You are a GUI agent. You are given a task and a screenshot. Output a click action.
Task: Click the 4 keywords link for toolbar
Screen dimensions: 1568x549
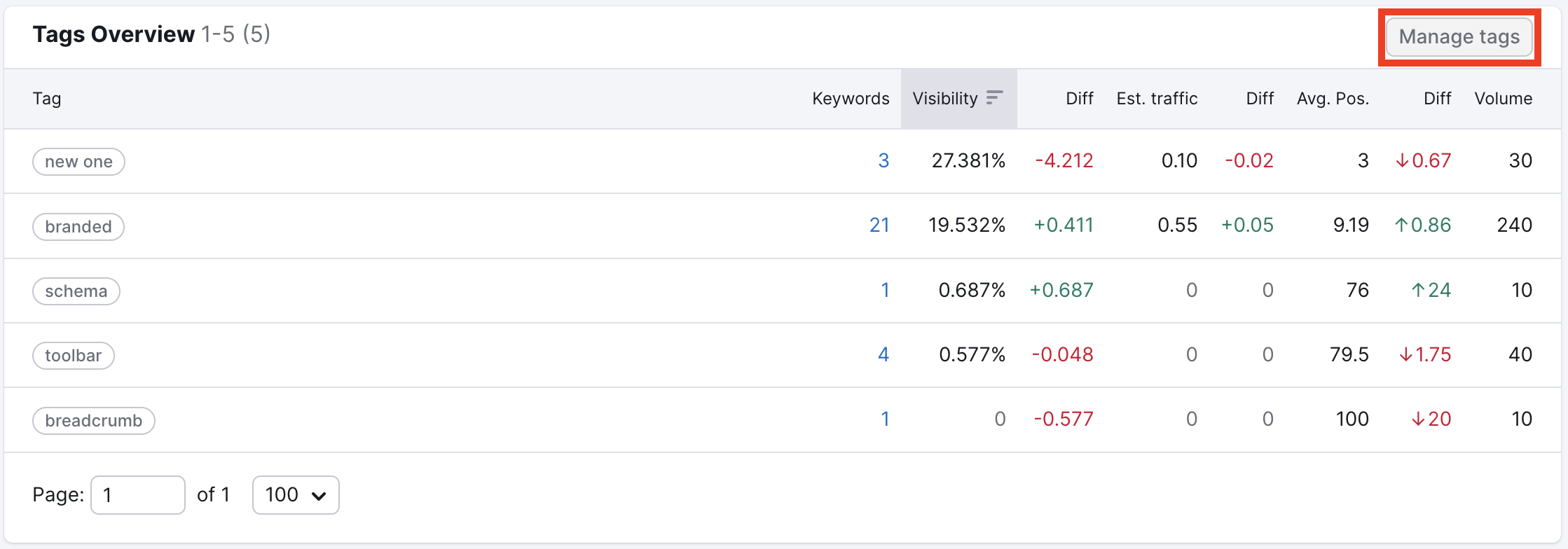click(x=883, y=355)
